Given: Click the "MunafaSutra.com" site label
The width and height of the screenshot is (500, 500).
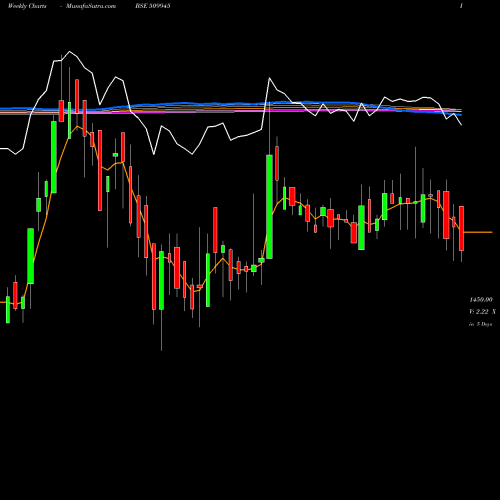Looking at the screenshot, I should click(x=91, y=6).
